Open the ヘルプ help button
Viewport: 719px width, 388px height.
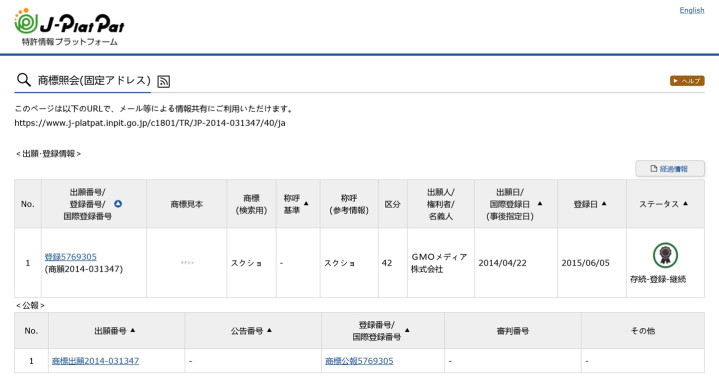[x=687, y=81]
